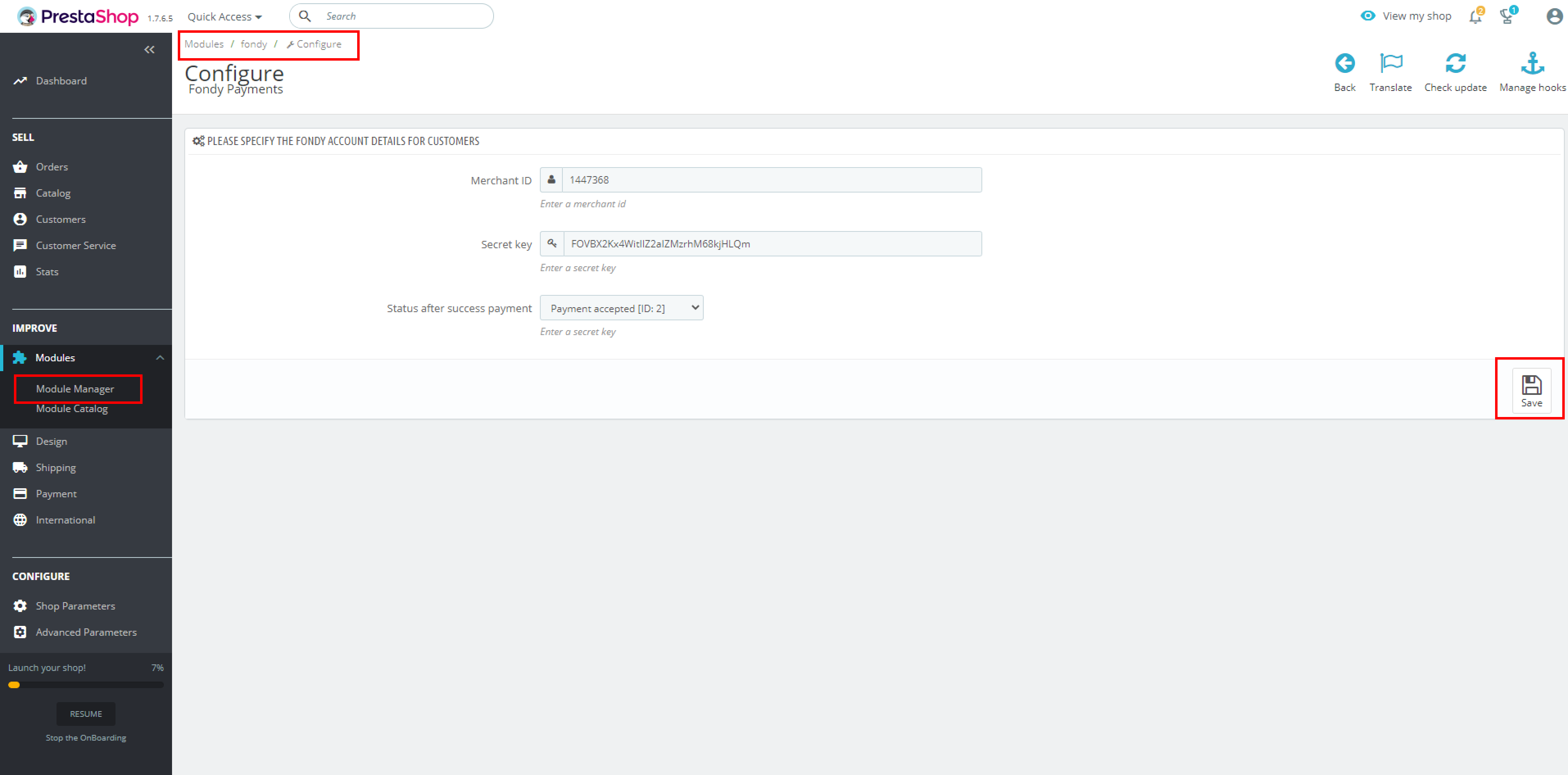Click the Customer Service chat icon
The height and width of the screenshot is (775, 1568).
tap(20, 245)
